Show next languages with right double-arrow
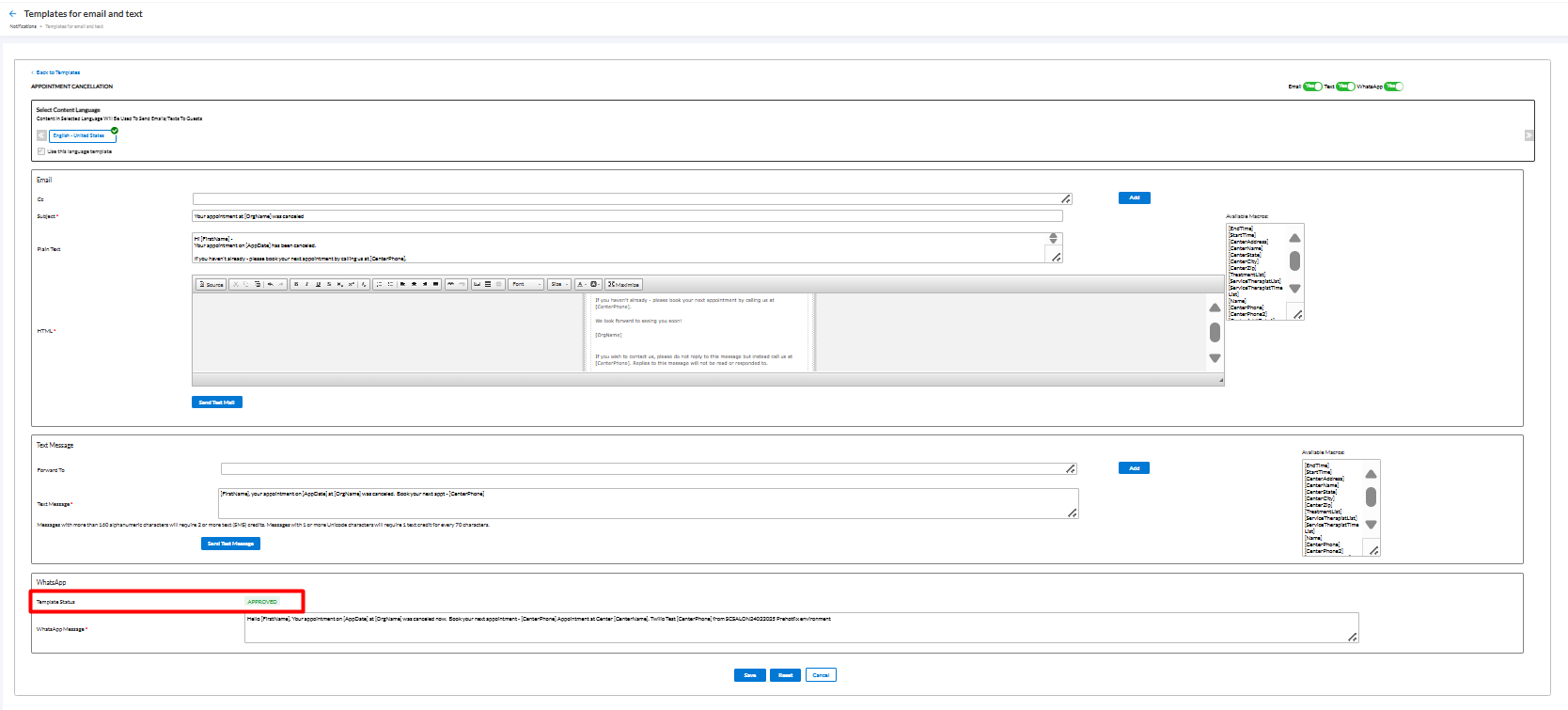Image resolution: width=1568 pixels, height=710 pixels. coord(1529,135)
